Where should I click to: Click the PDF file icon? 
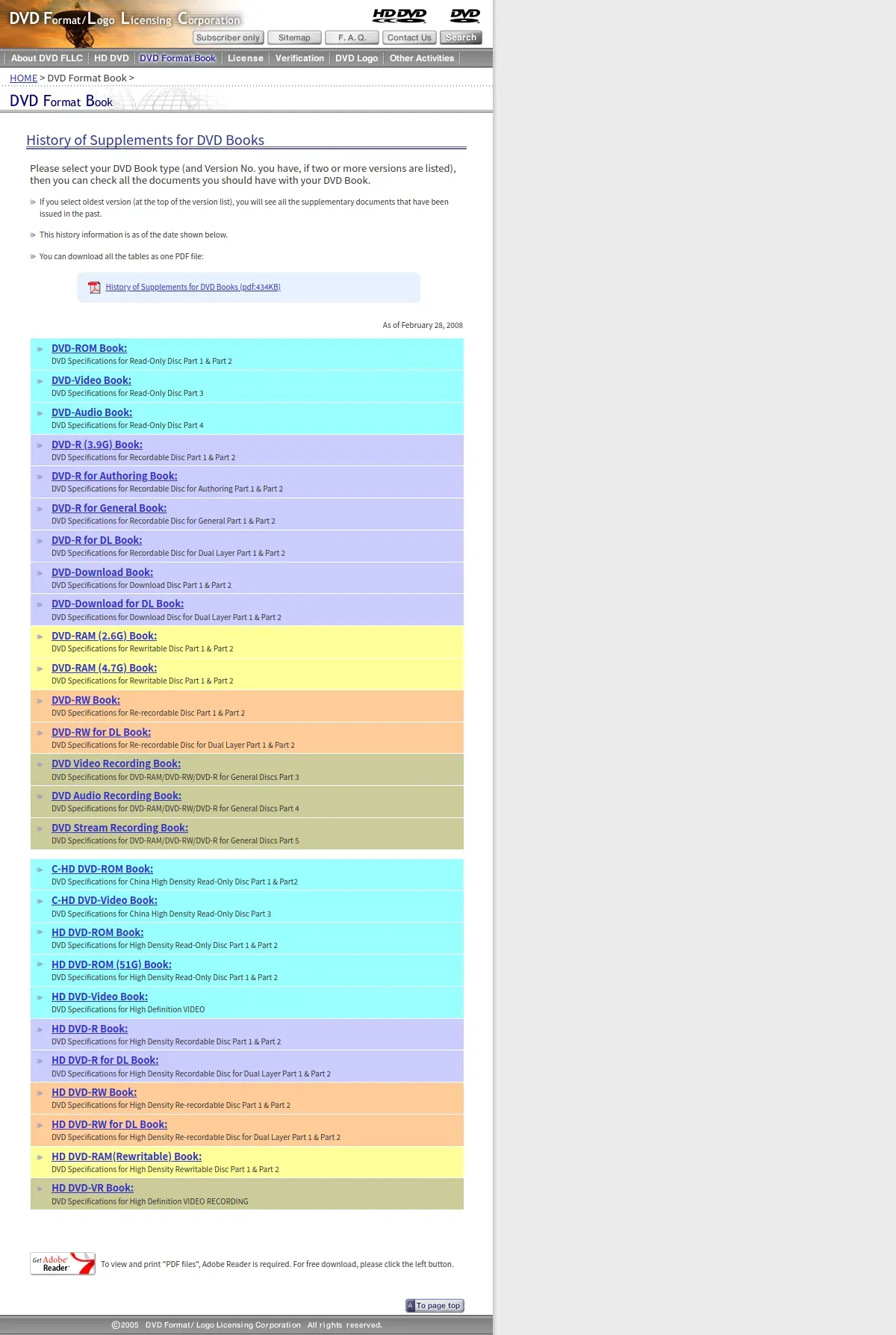click(x=94, y=288)
